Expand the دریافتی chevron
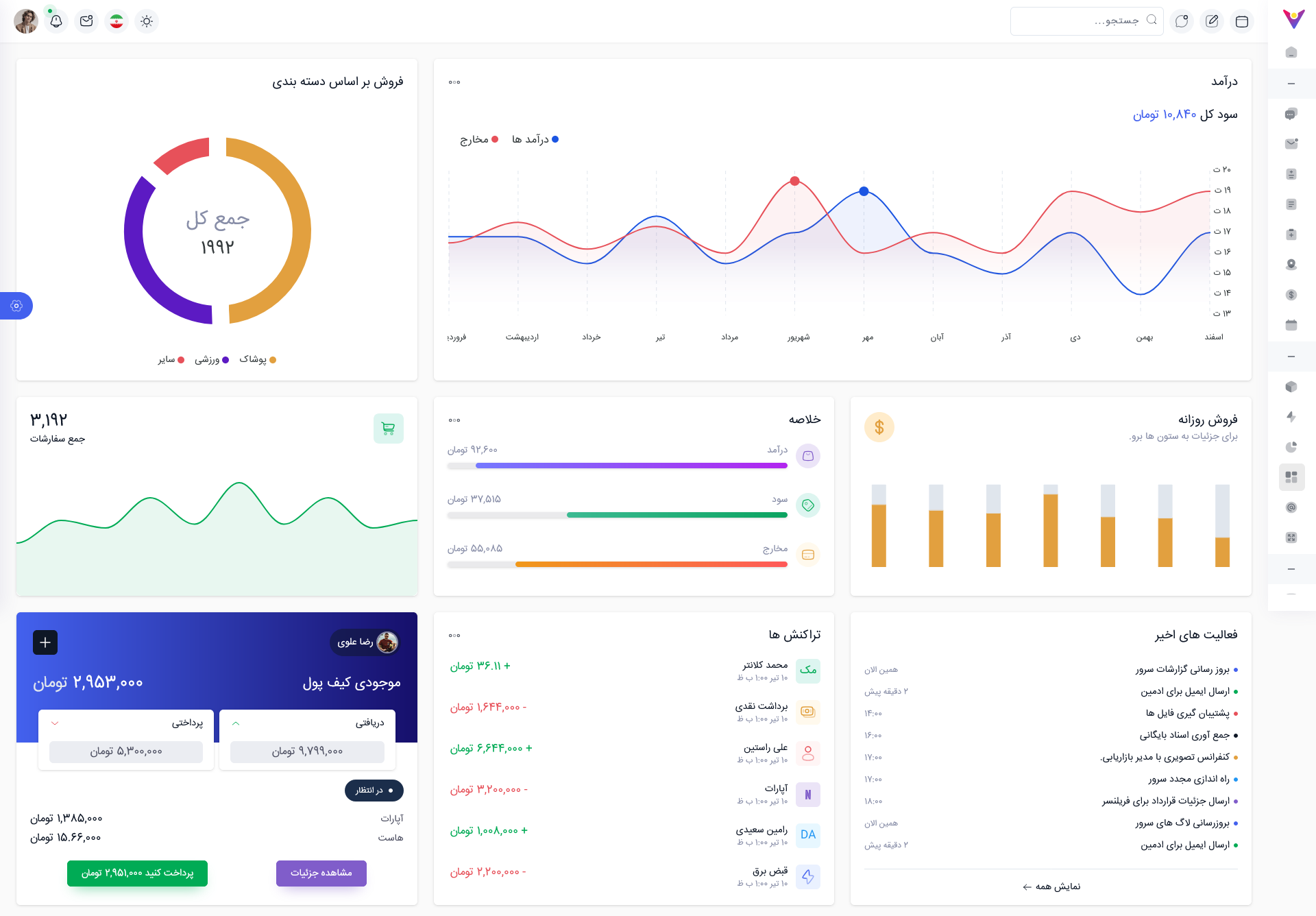The width and height of the screenshot is (1316, 916). (236, 723)
